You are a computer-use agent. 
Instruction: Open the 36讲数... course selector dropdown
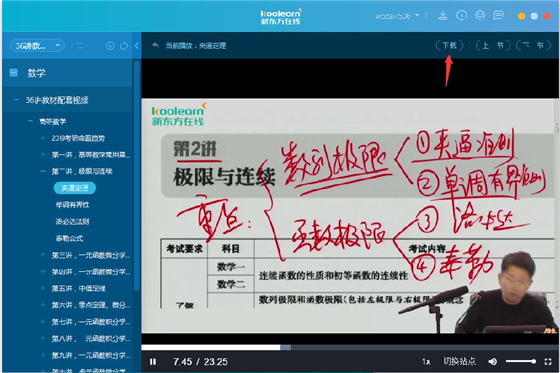point(37,46)
